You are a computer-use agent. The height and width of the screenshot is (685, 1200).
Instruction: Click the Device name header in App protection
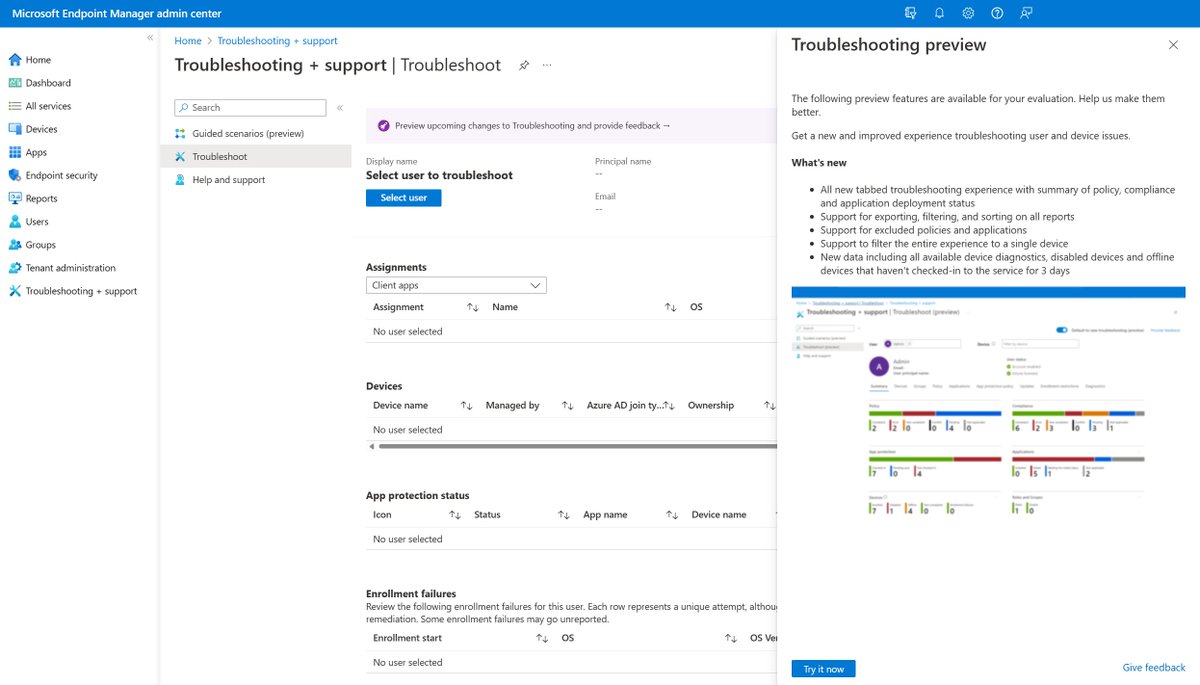[x=719, y=515]
